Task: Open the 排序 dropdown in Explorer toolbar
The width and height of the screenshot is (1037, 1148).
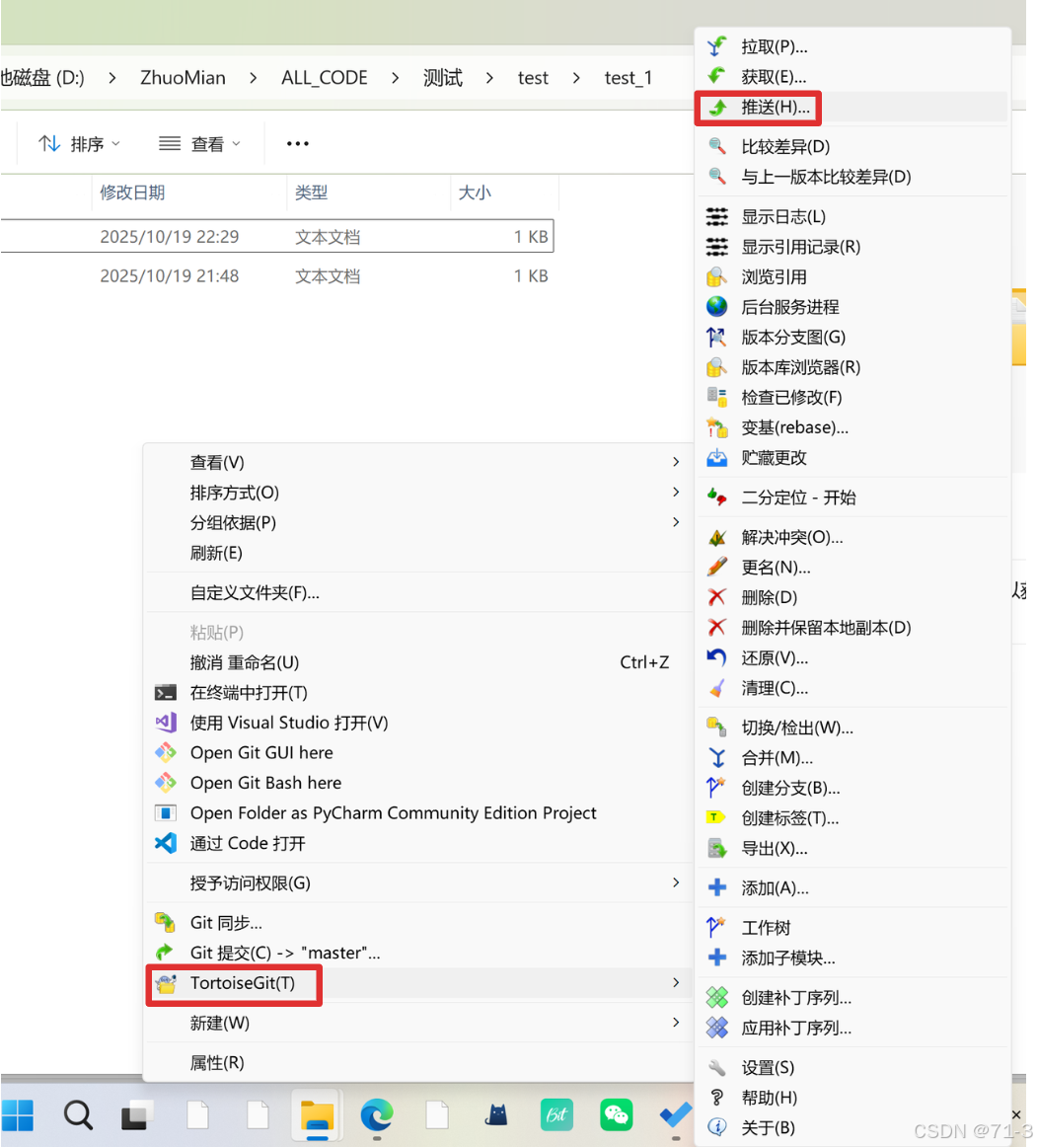Action: (79, 144)
